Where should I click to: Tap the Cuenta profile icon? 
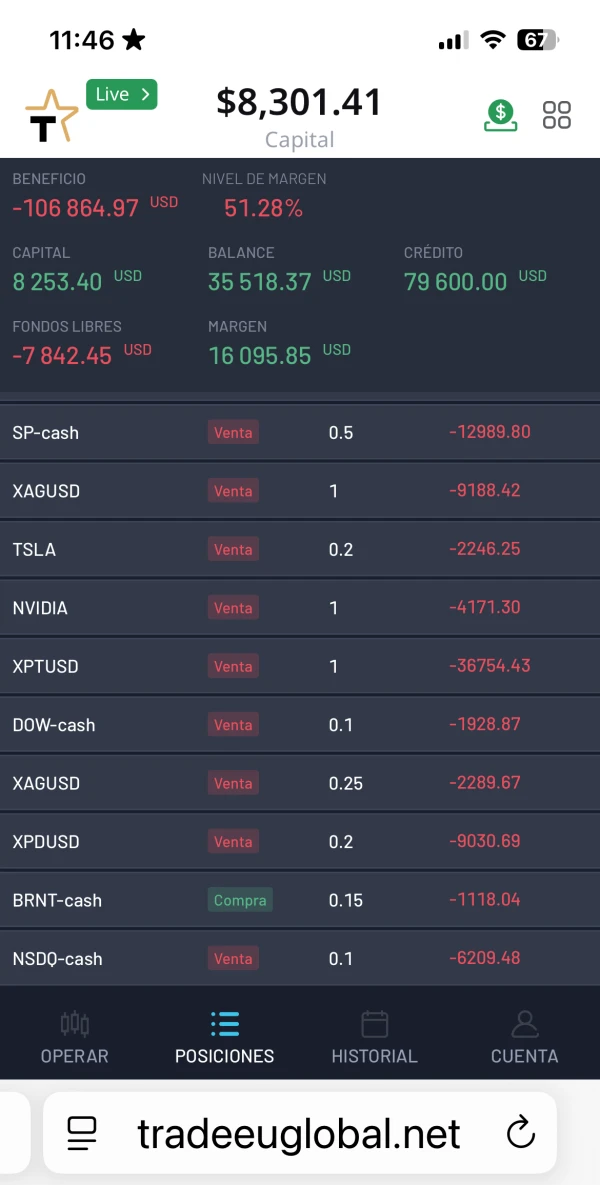tap(524, 1023)
